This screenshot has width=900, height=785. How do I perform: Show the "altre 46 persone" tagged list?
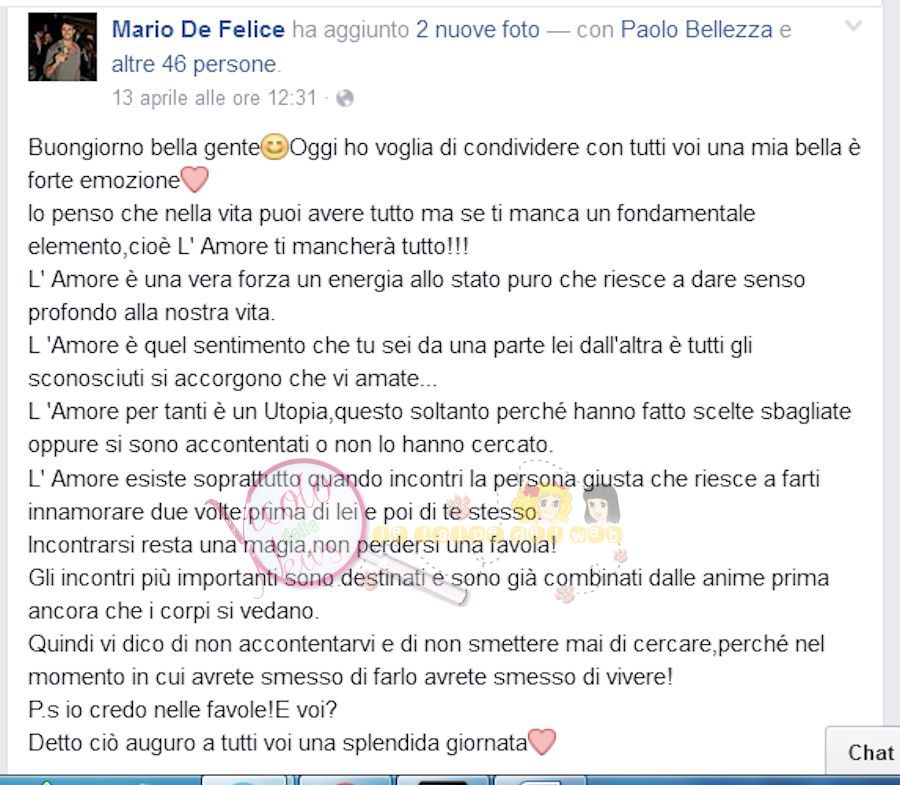point(194,64)
